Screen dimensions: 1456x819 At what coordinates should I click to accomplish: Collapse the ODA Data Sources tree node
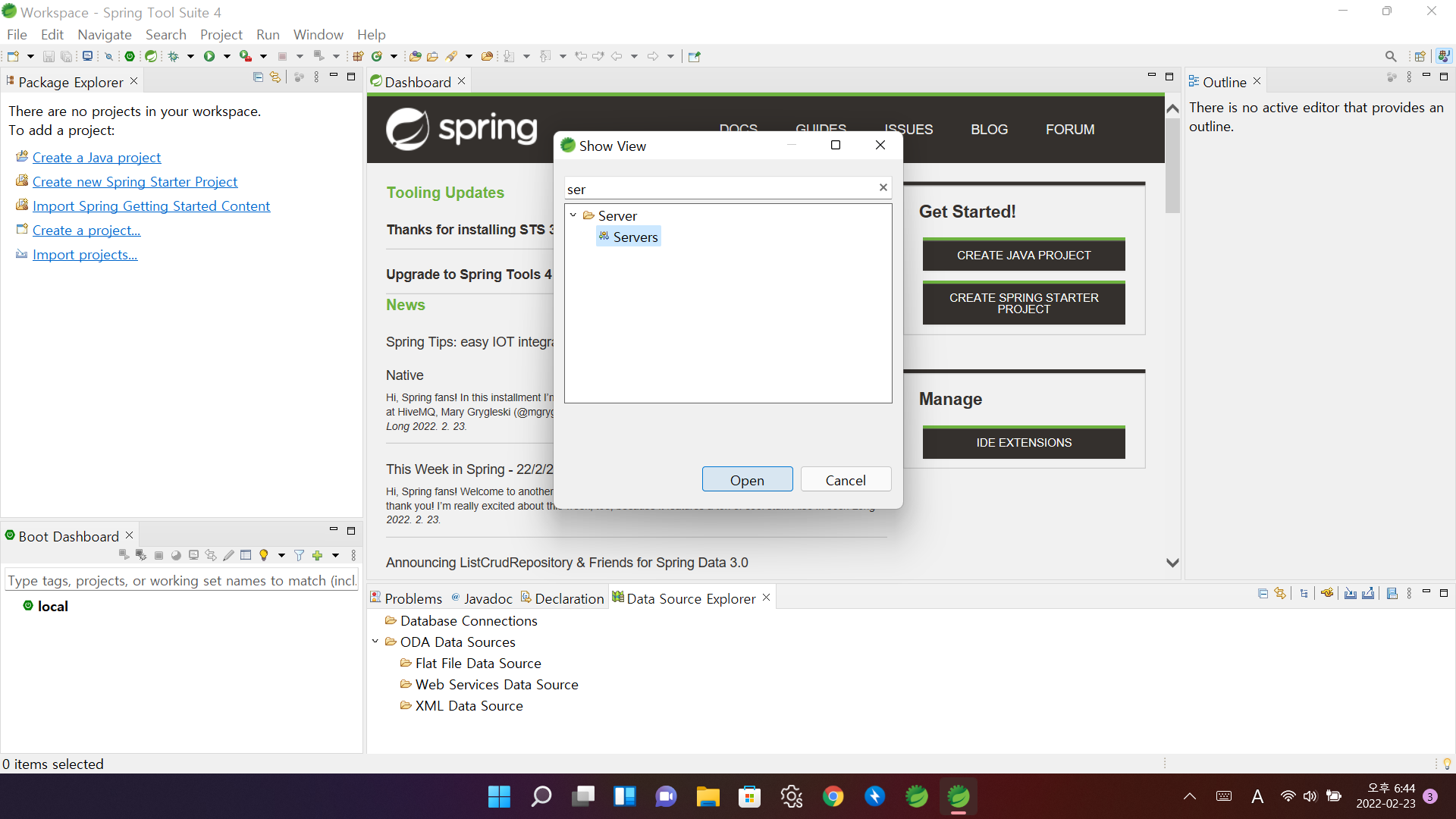pyautogui.click(x=375, y=642)
